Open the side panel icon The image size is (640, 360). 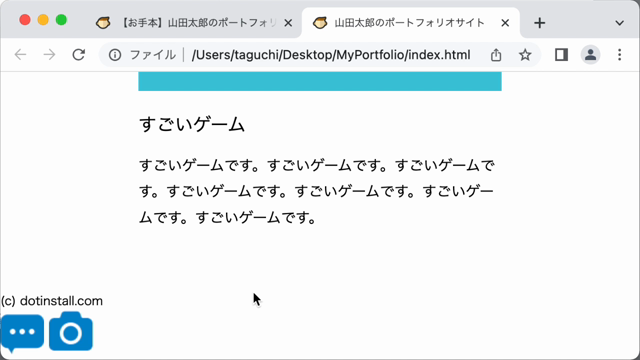[x=561, y=55]
